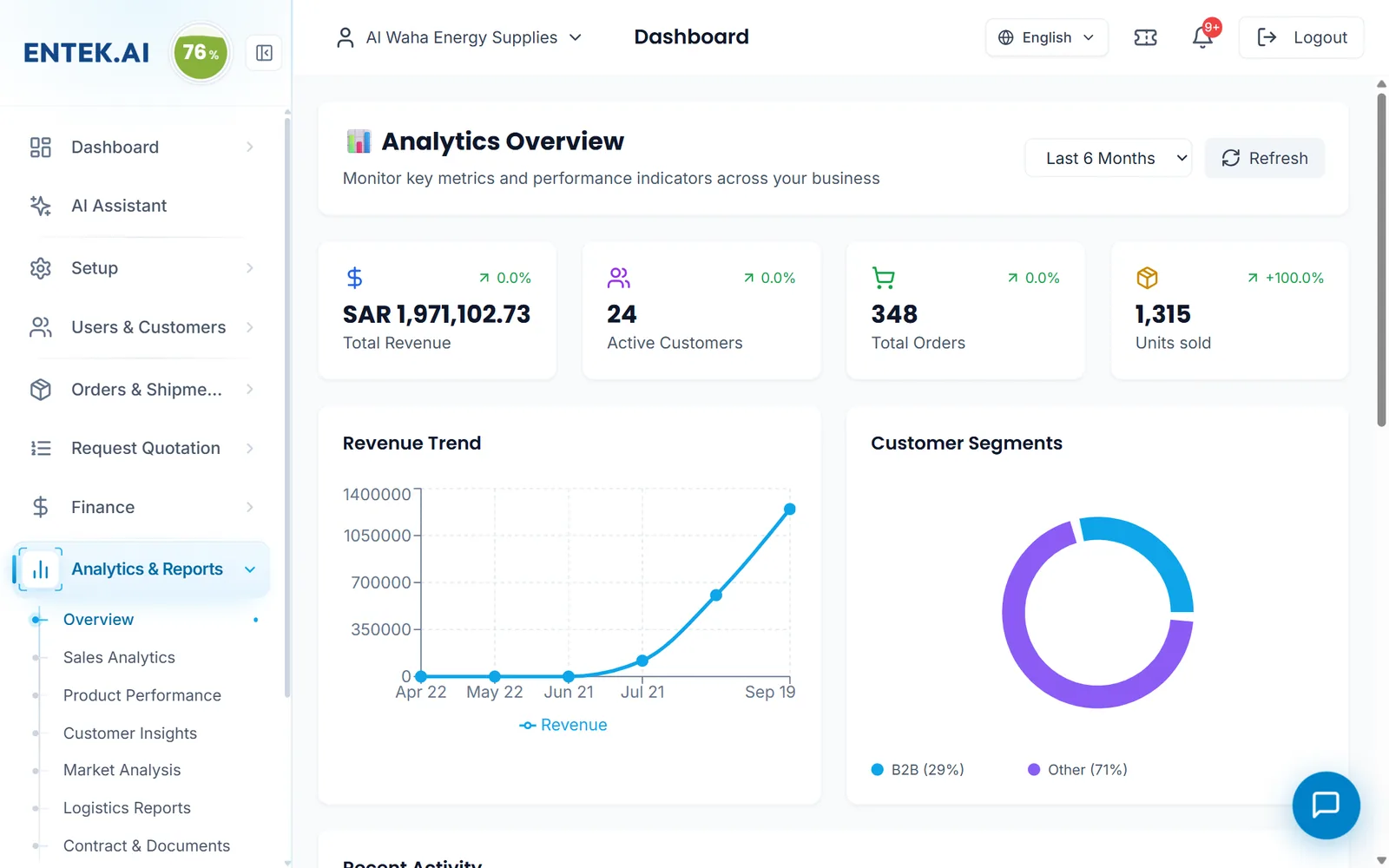
Task: Click the Sep 19 revenue data point
Action: coord(790,510)
